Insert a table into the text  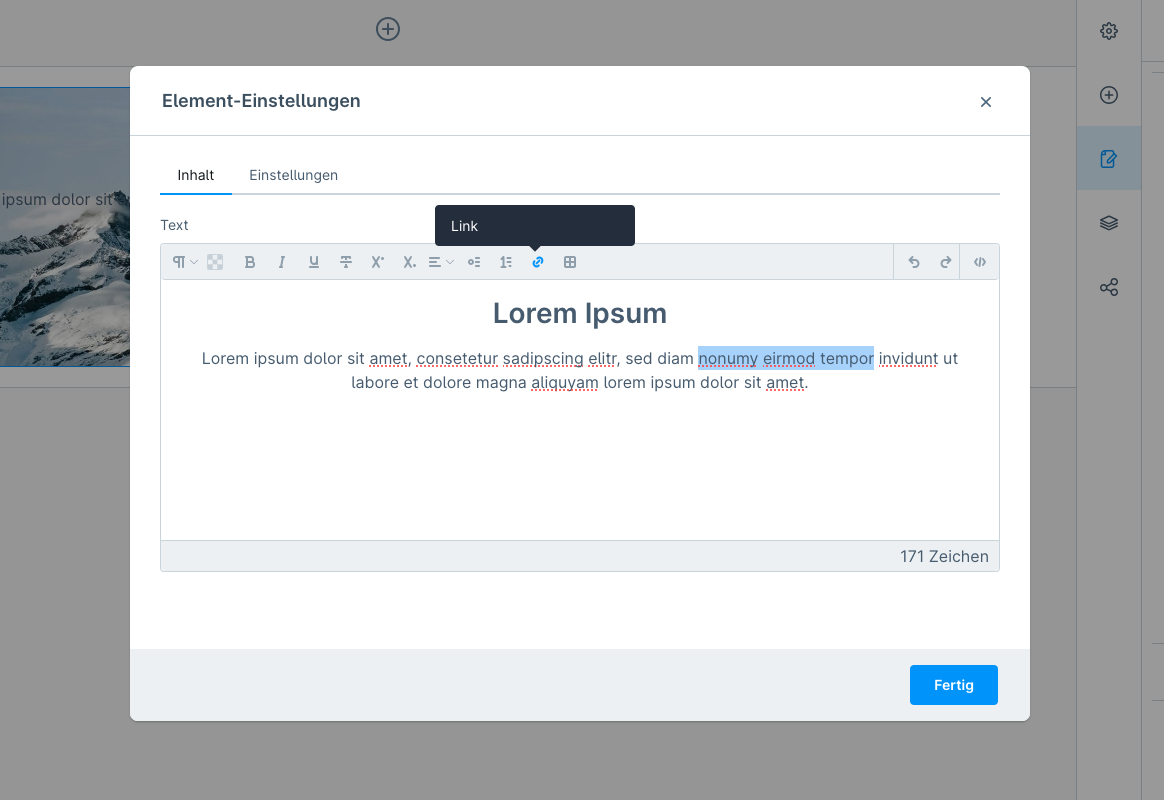click(x=570, y=262)
